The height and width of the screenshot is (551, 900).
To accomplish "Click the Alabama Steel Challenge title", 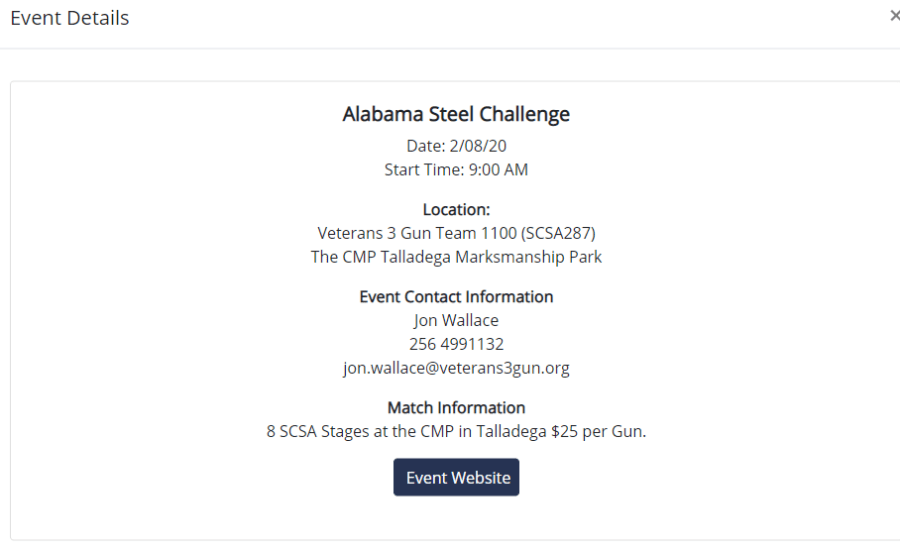I will tap(456, 114).
